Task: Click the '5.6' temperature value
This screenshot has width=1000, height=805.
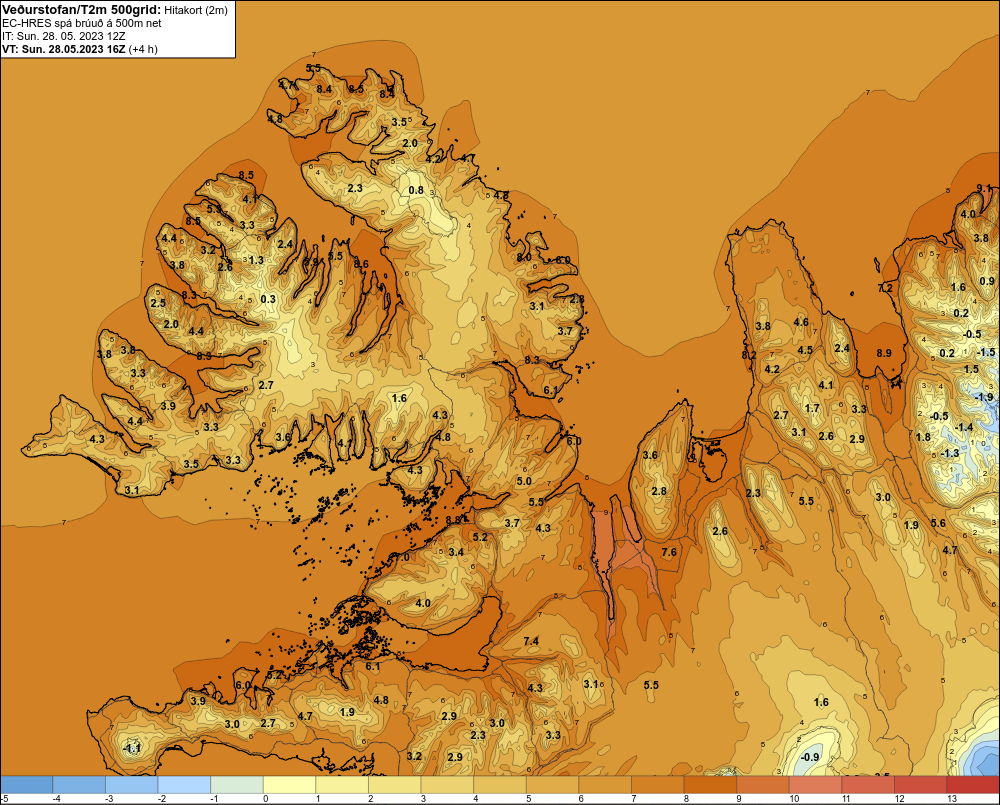Action: (x=938, y=523)
